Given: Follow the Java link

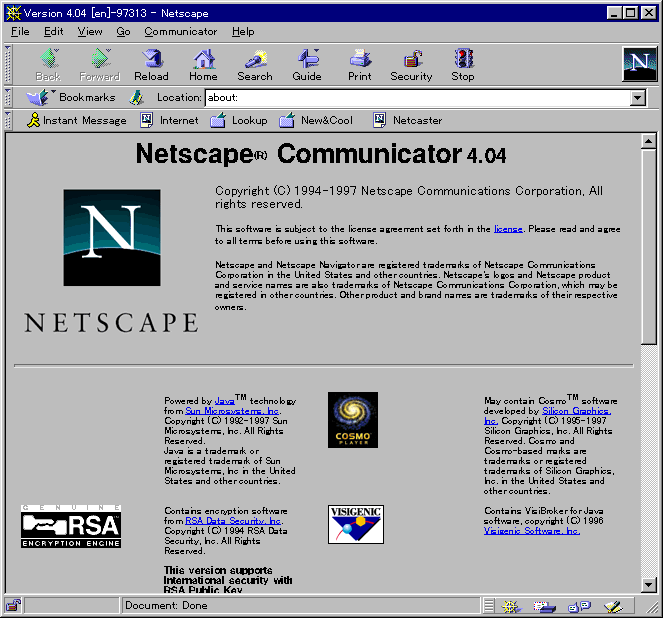Looking at the screenshot, I should tap(225, 401).
